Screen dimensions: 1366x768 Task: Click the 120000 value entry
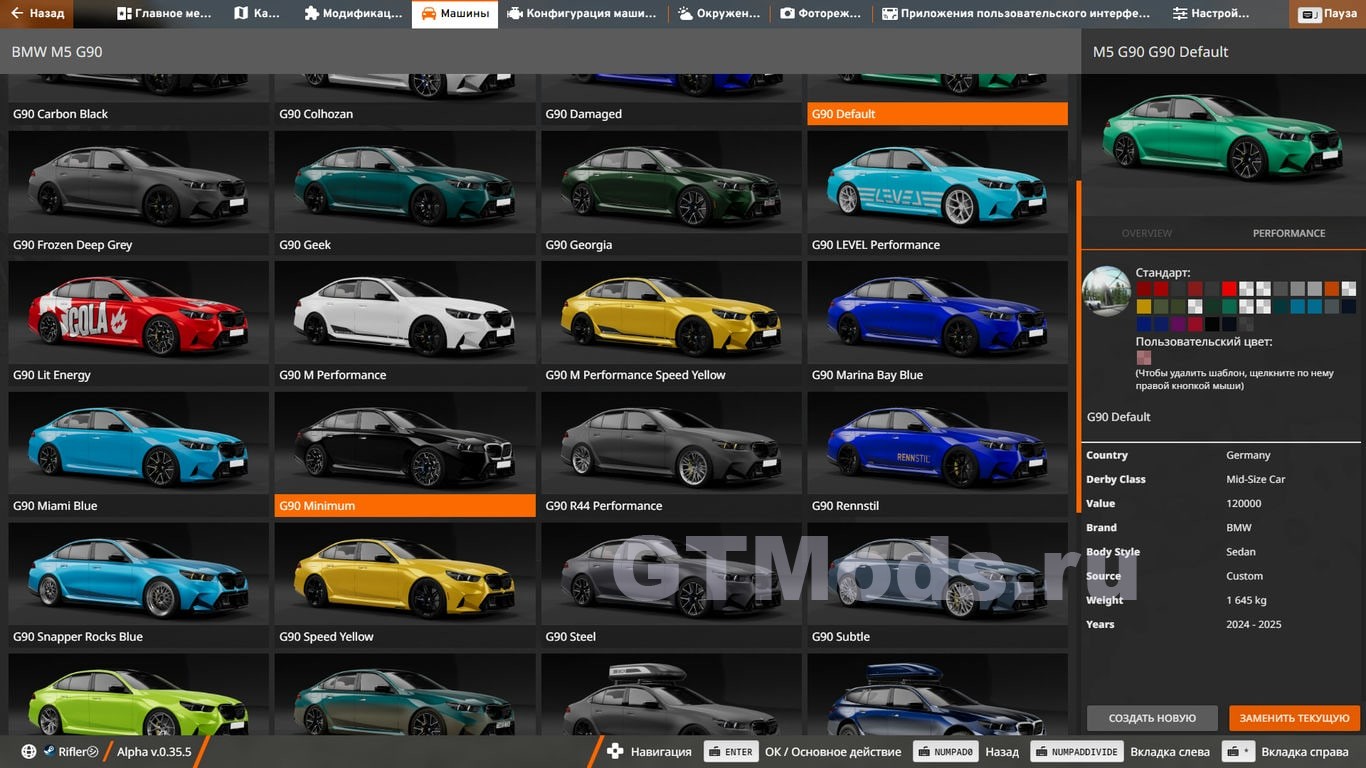coord(1244,503)
